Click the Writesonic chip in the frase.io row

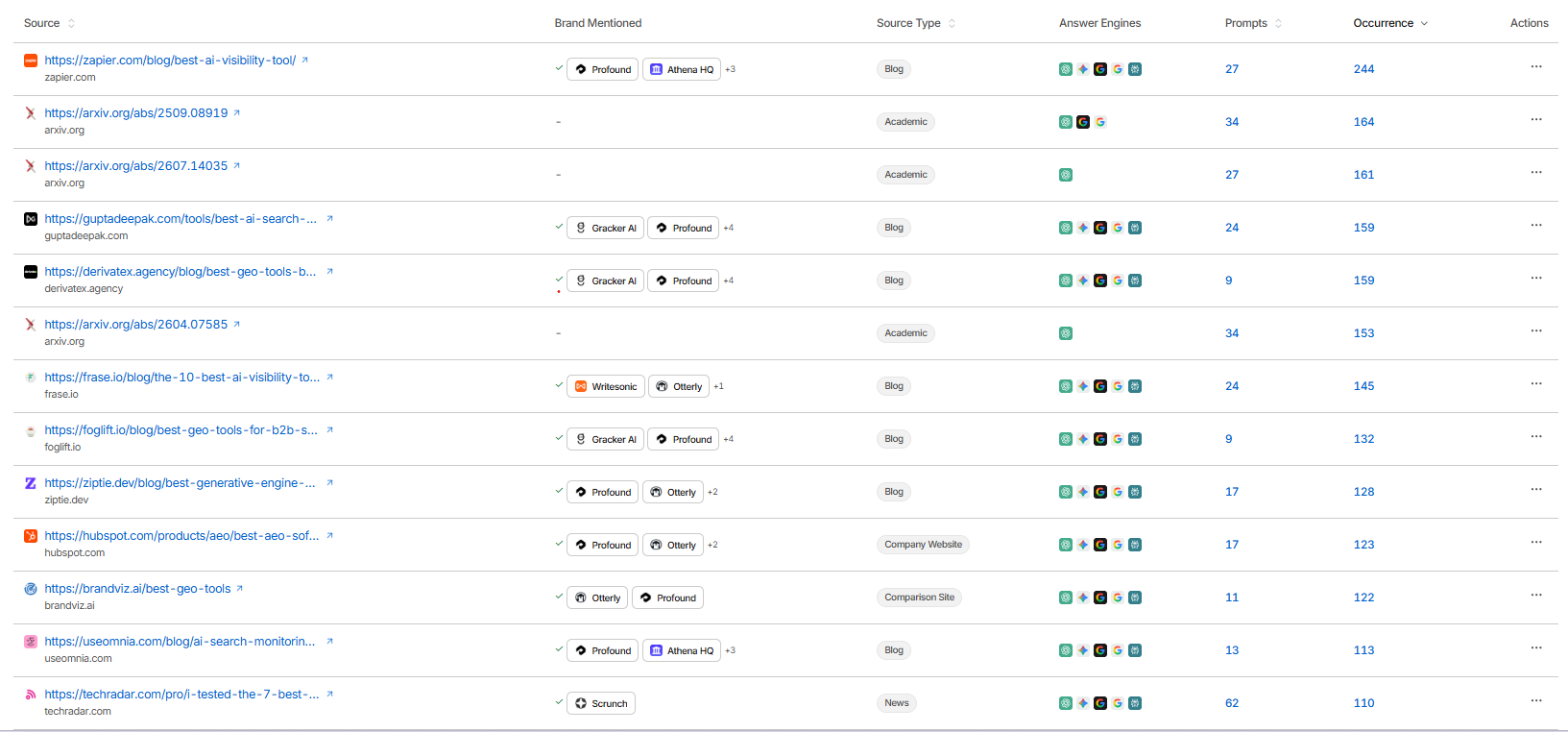(x=606, y=386)
